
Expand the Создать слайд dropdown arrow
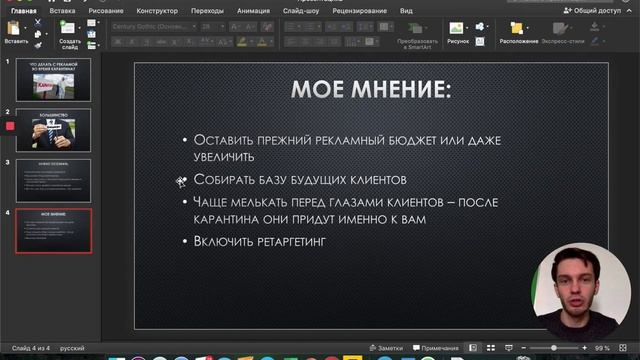pos(80,28)
